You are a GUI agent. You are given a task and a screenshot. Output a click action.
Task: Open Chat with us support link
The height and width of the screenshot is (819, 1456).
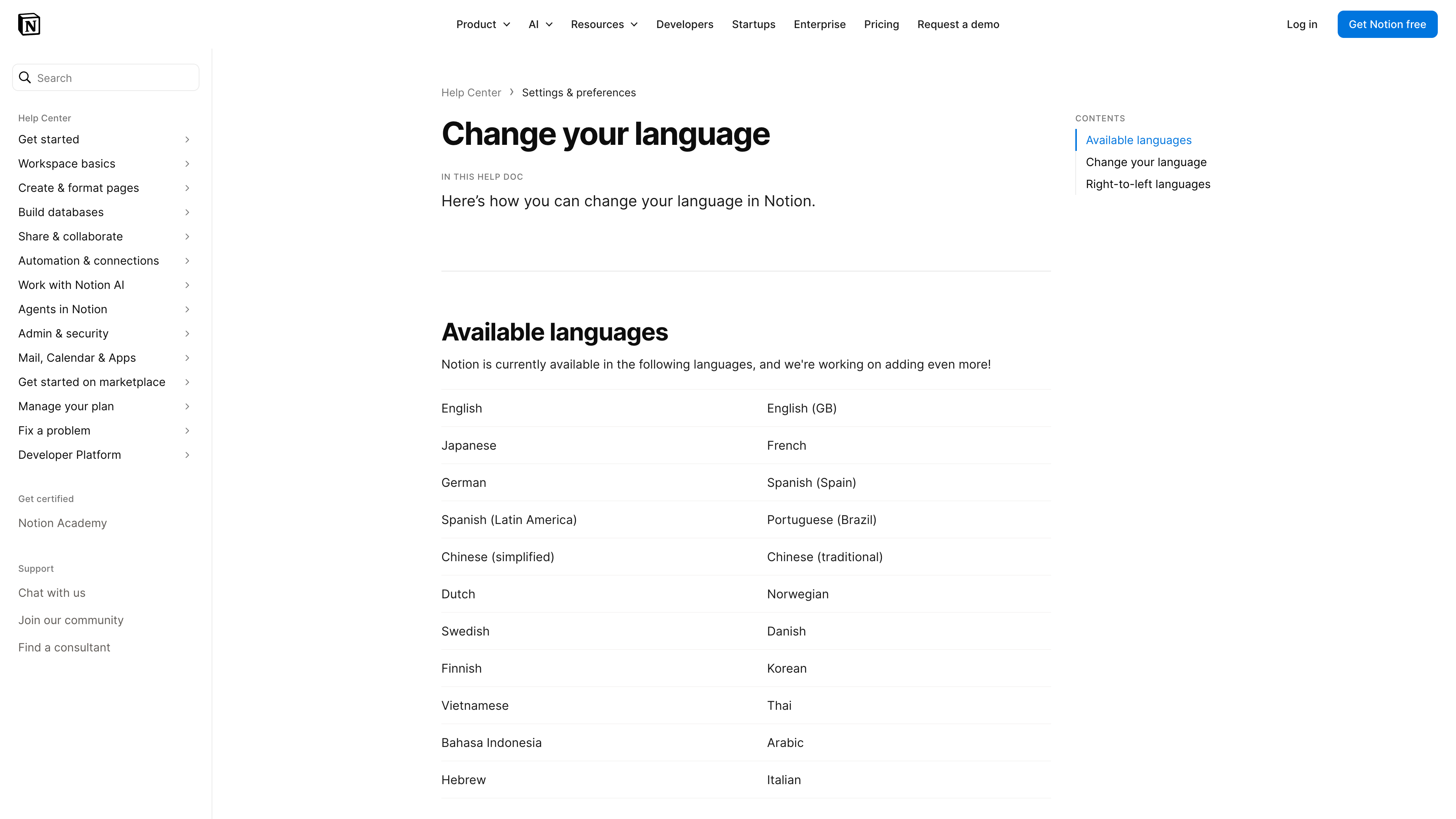point(52,593)
